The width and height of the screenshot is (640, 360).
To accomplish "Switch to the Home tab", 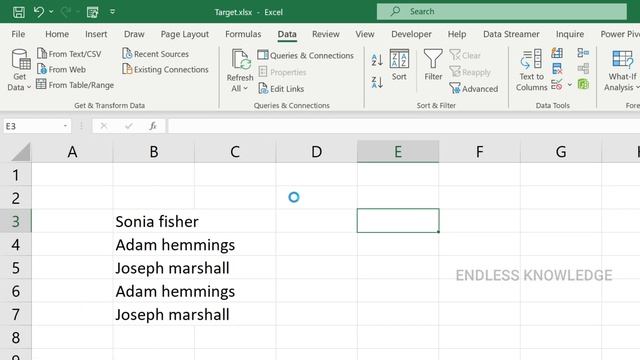I will coord(57,34).
